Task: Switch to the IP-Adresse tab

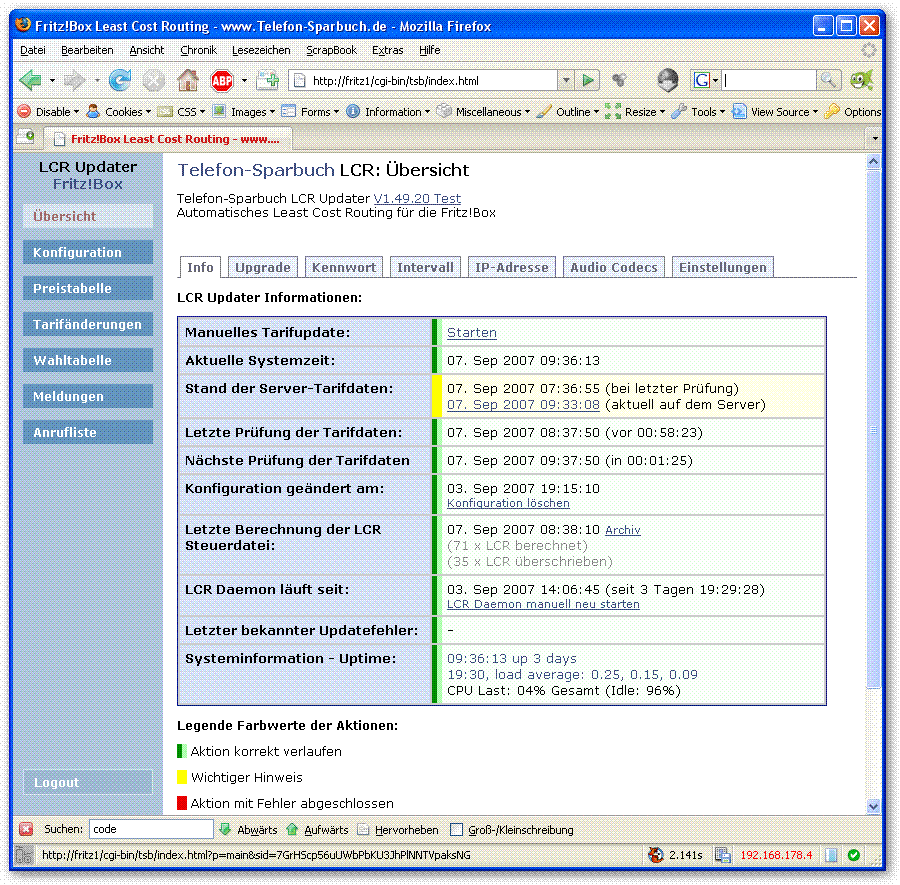Action: pyautogui.click(x=511, y=267)
